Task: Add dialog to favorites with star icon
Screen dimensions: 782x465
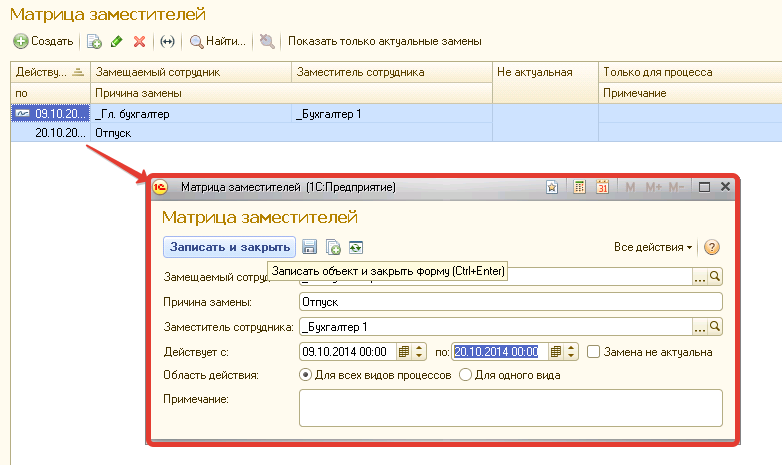Action: tap(552, 187)
